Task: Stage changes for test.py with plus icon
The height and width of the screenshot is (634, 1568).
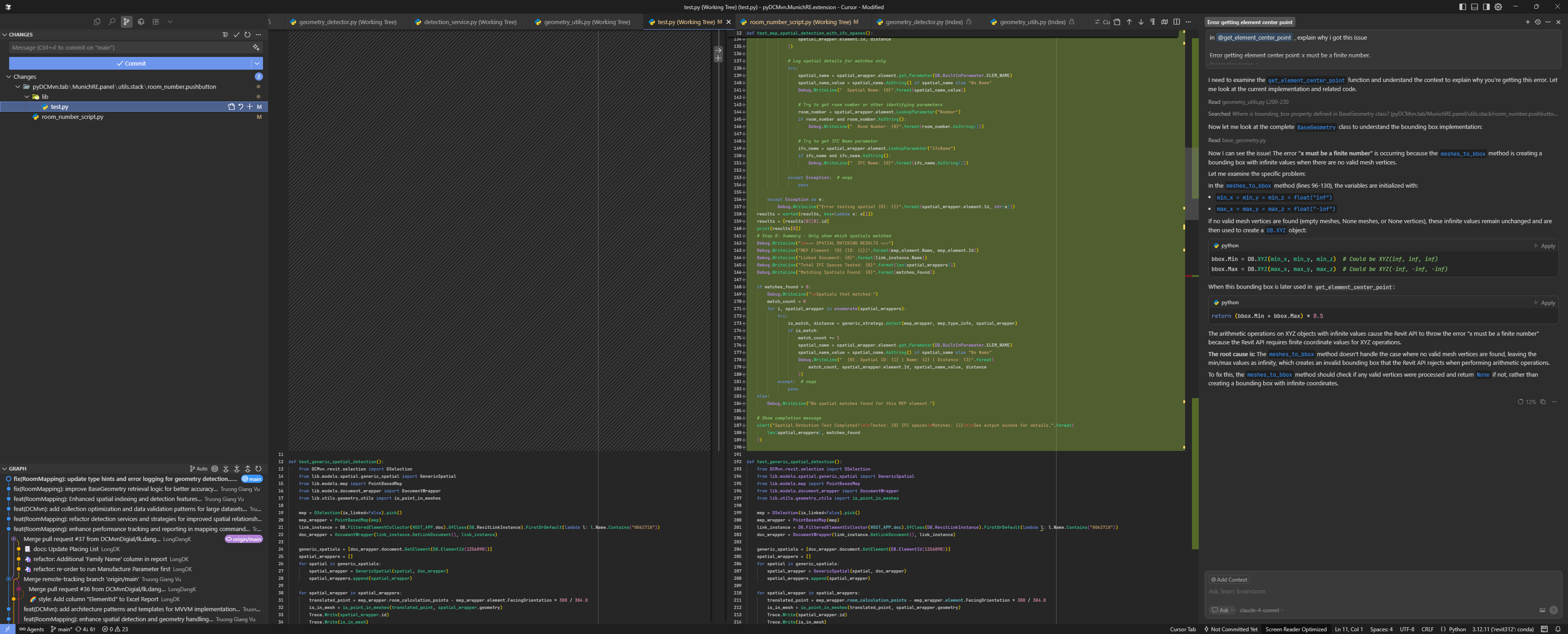Action: point(250,107)
